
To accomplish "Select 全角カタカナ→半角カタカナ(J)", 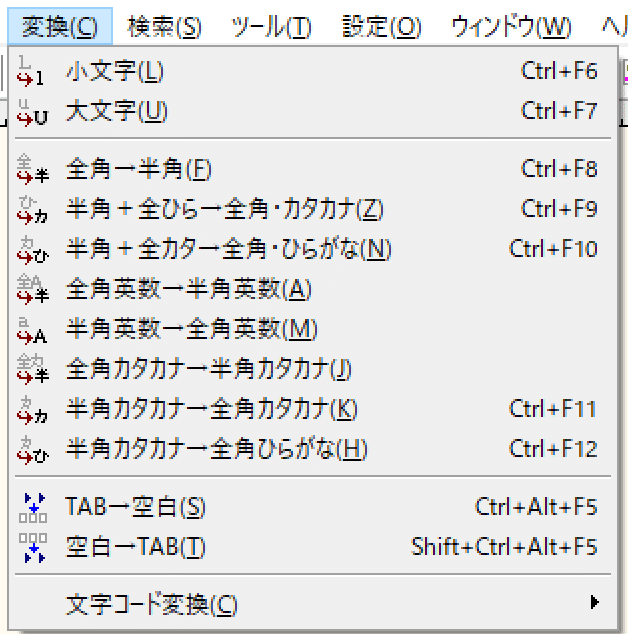I will coord(313,369).
